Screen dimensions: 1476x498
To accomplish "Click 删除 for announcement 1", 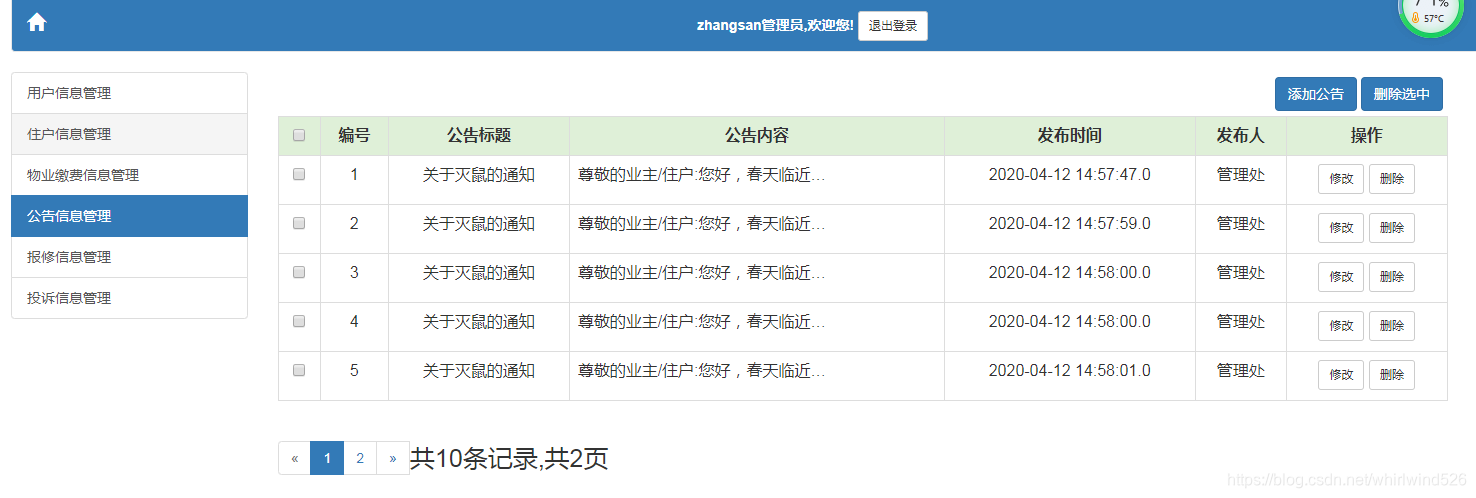I will click(1391, 179).
